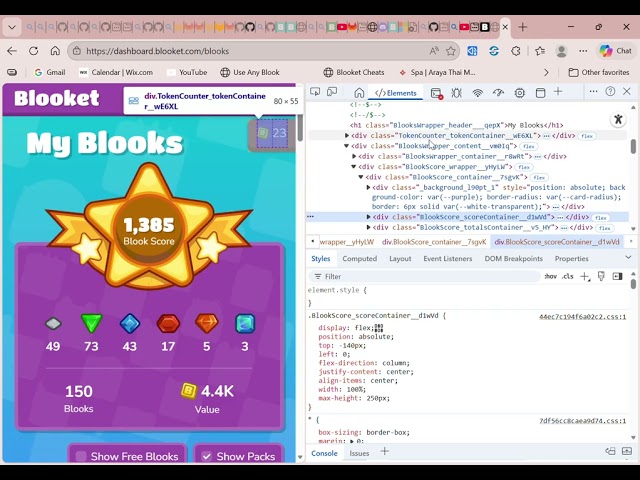Open the Gmail bookmark
640x480 pixels.
50,72
